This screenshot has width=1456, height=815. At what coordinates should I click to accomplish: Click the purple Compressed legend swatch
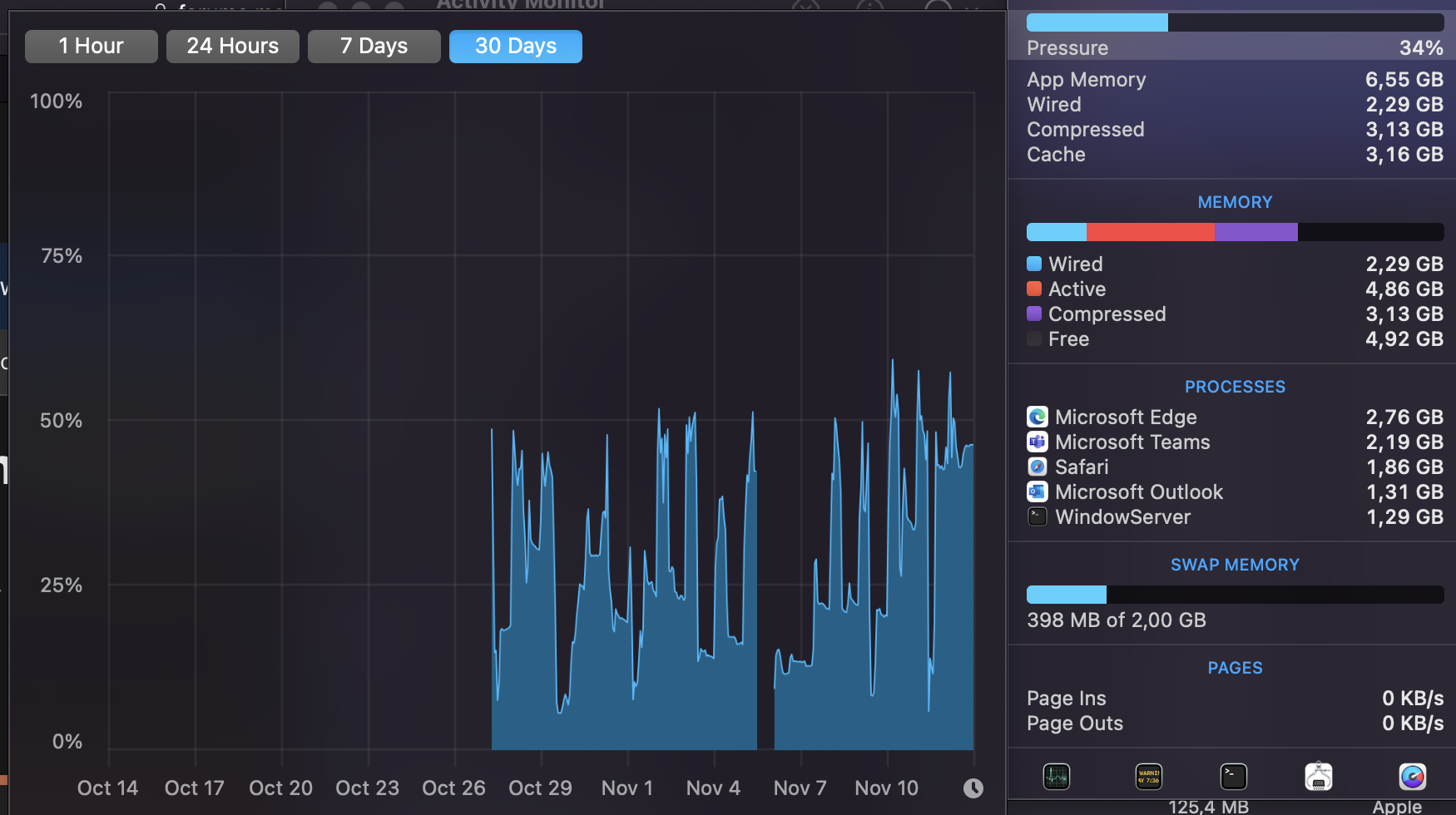(x=1034, y=314)
